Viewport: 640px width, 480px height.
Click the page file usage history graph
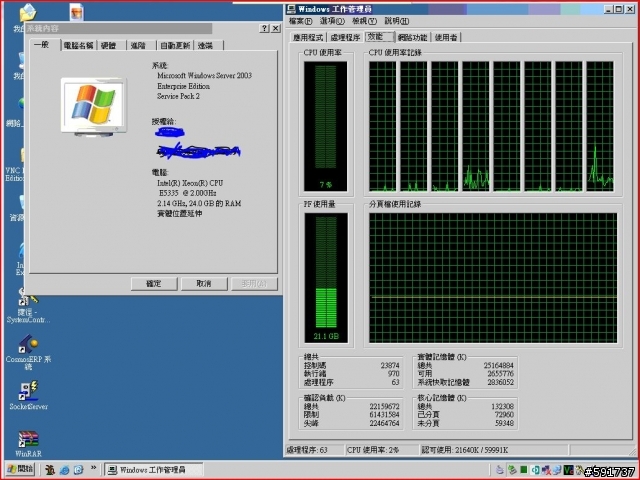493,278
